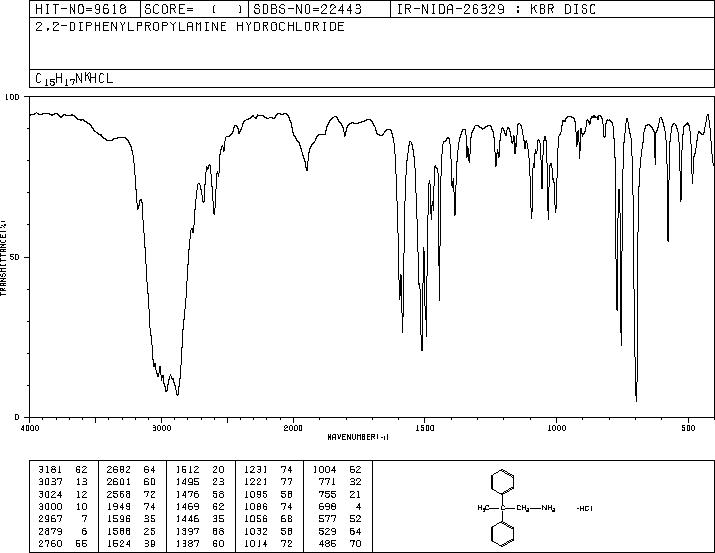Click the HCl label beside the structure
Viewport: 715px width, 553px height.
point(585,508)
